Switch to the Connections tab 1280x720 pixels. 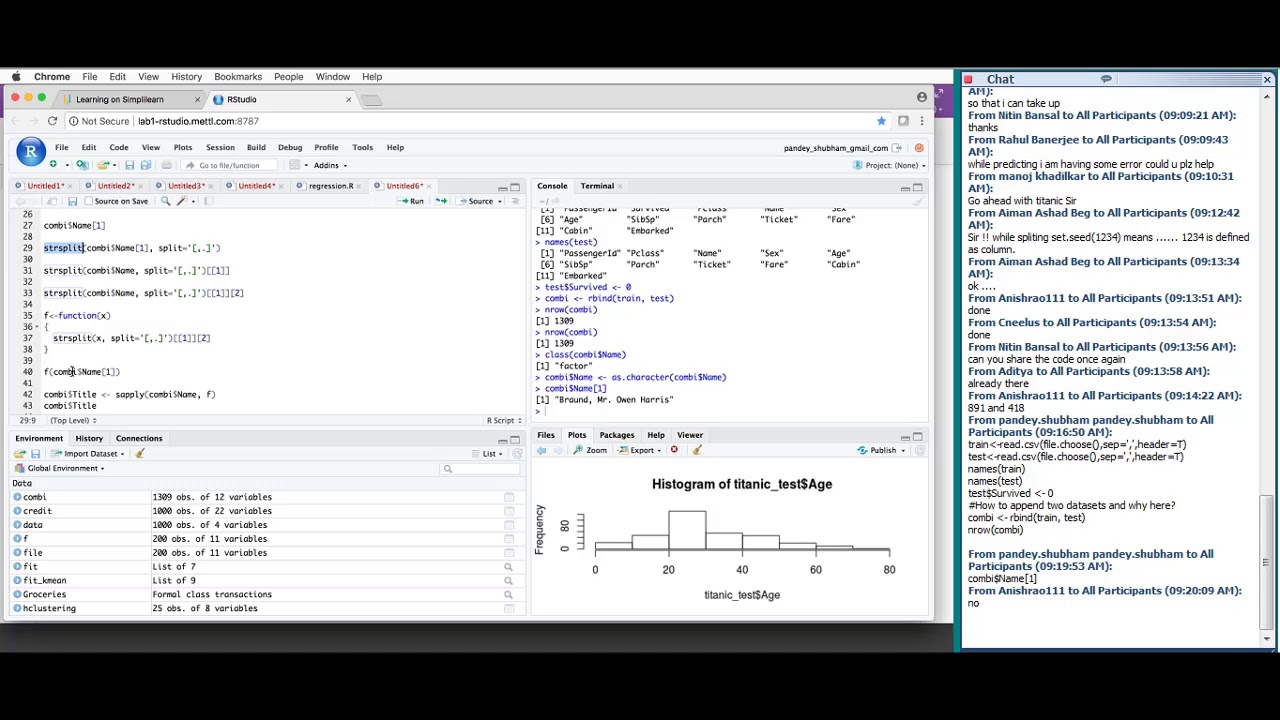coord(139,438)
